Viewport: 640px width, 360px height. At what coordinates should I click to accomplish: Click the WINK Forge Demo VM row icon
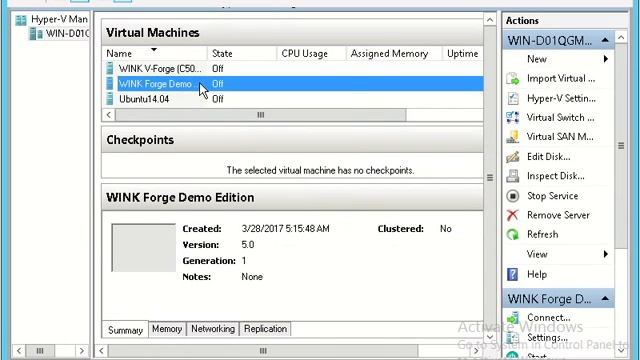click(109, 84)
